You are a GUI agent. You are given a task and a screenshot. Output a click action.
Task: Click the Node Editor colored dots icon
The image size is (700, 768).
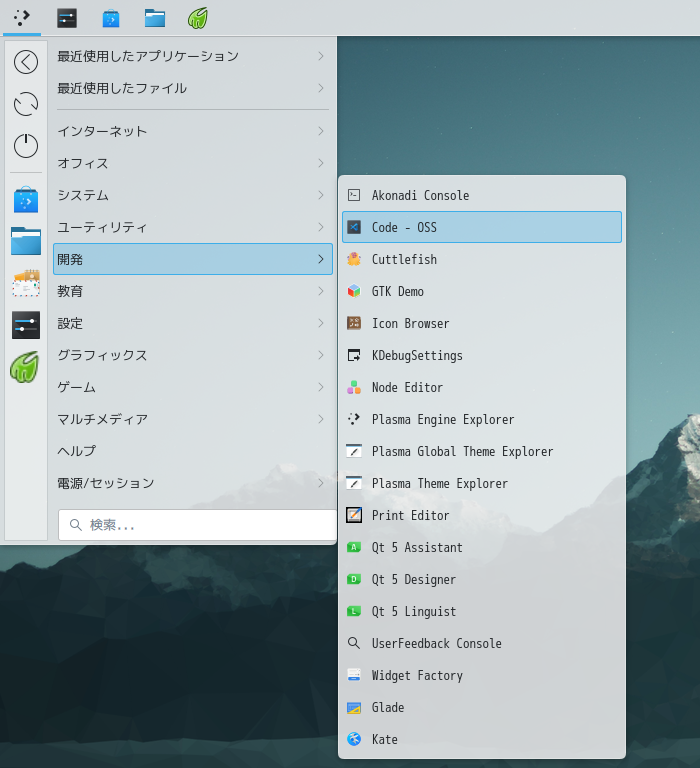click(354, 387)
